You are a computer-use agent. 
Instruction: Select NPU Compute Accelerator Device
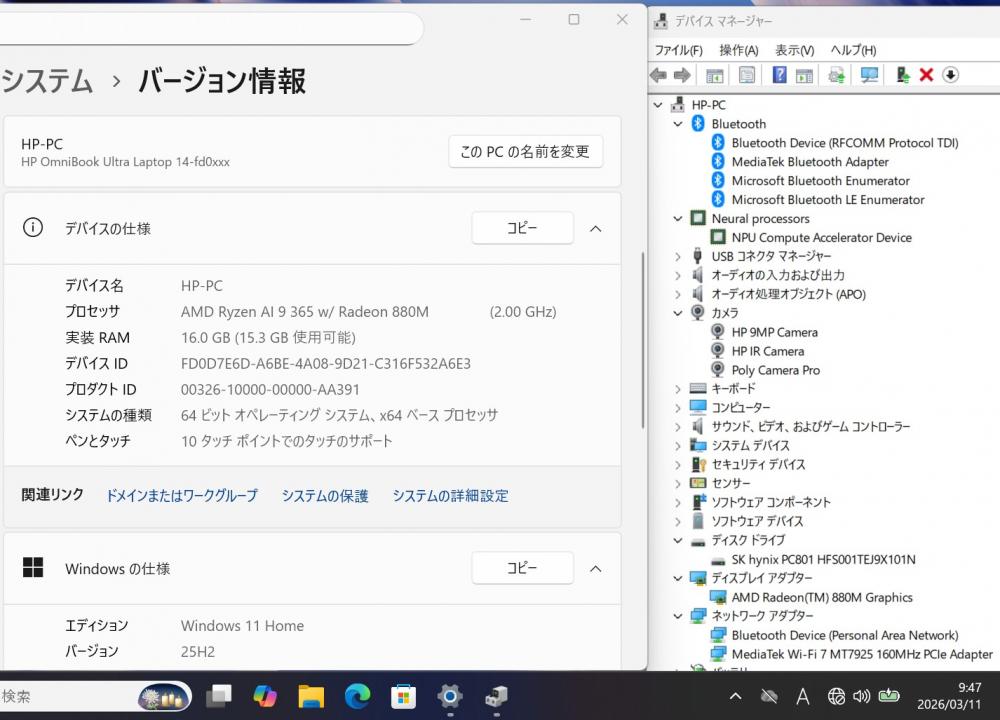821,238
